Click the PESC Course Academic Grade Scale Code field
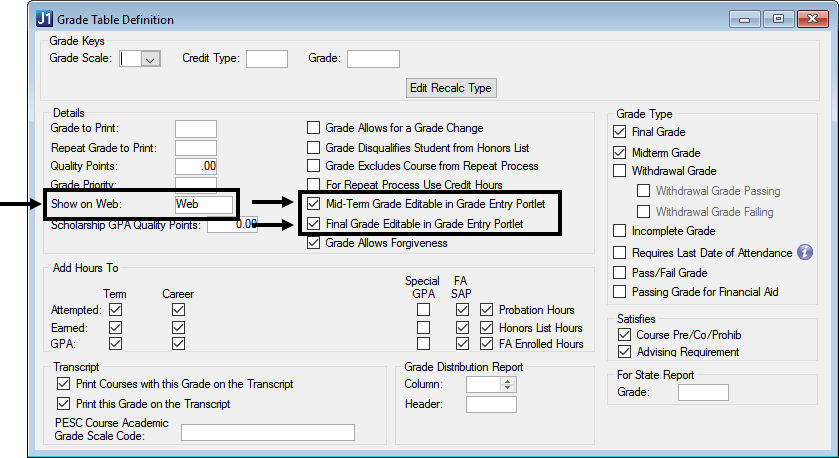The height and width of the screenshot is (458, 839). [267, 432]
